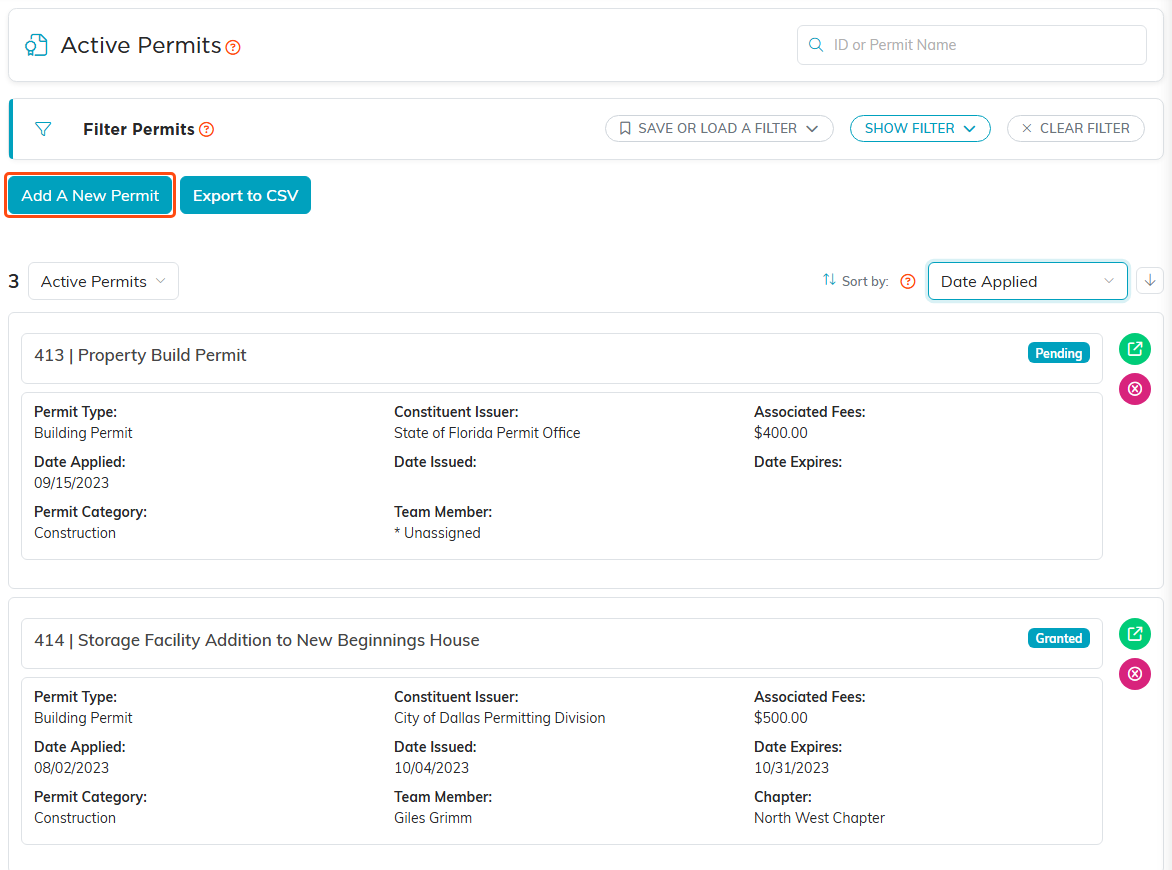The width and height of the screenshot is (1172, 870).
Task: Click Clear Filter button
Action: (1076, 129)
